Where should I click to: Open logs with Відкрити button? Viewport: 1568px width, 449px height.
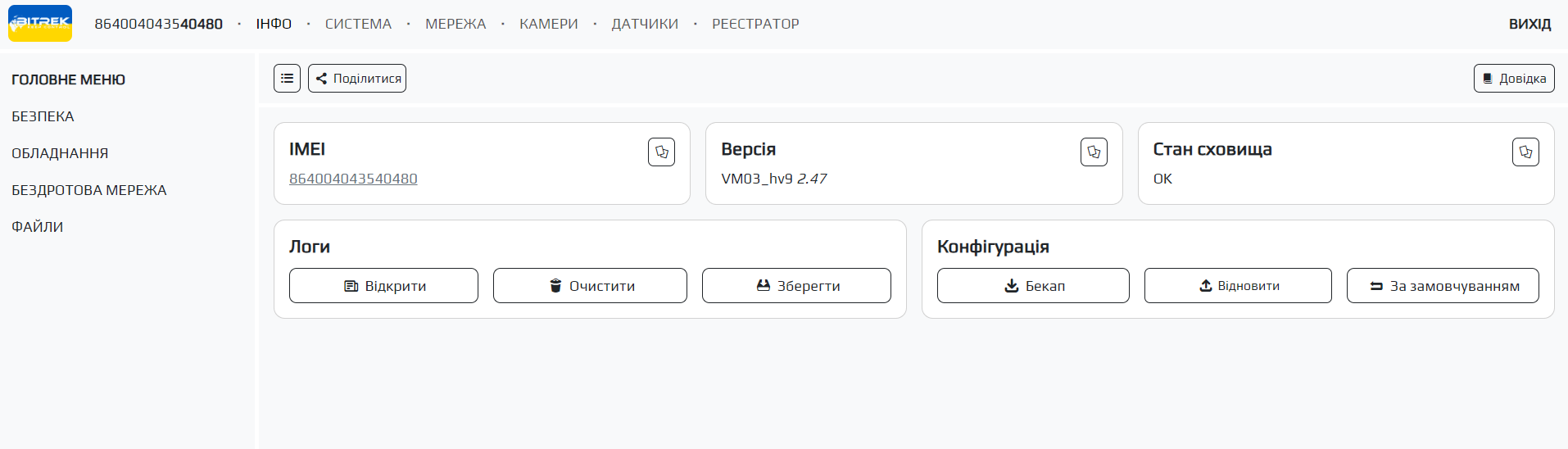point(383,286)
